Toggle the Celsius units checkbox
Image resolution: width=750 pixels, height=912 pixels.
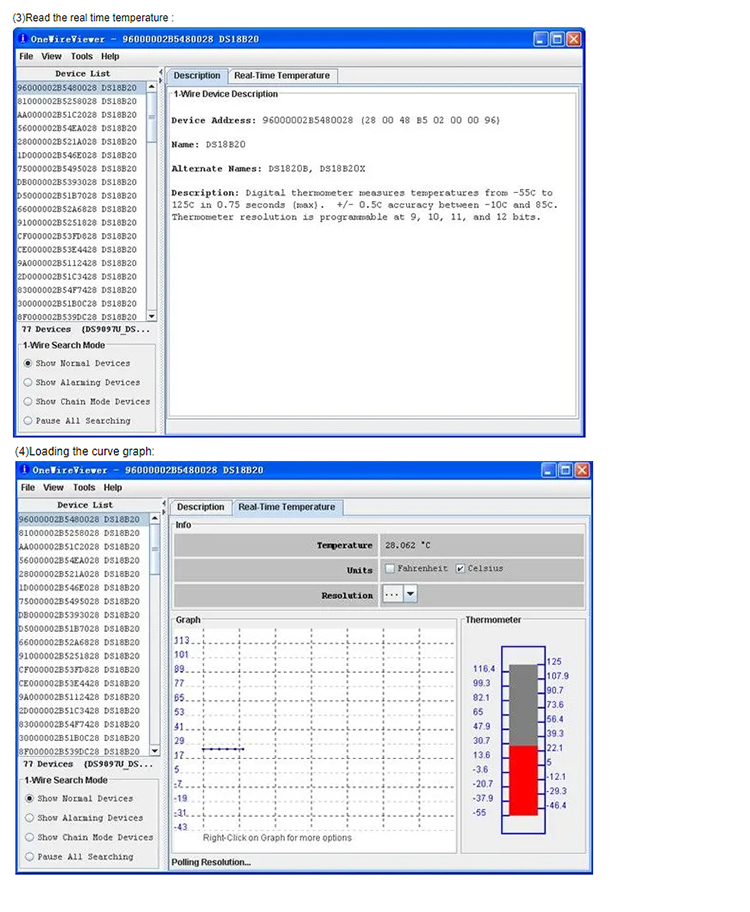[x=460, y=568]
